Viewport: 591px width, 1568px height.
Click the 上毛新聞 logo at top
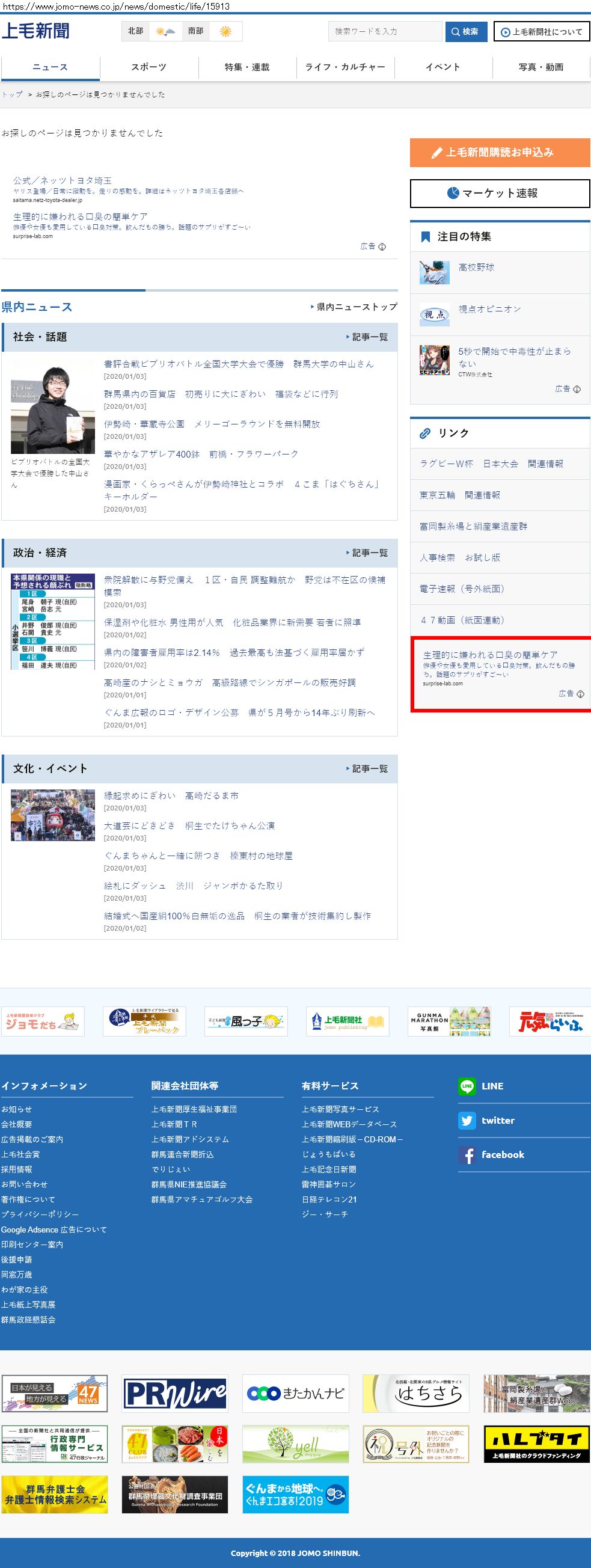[x=36, y=31]
